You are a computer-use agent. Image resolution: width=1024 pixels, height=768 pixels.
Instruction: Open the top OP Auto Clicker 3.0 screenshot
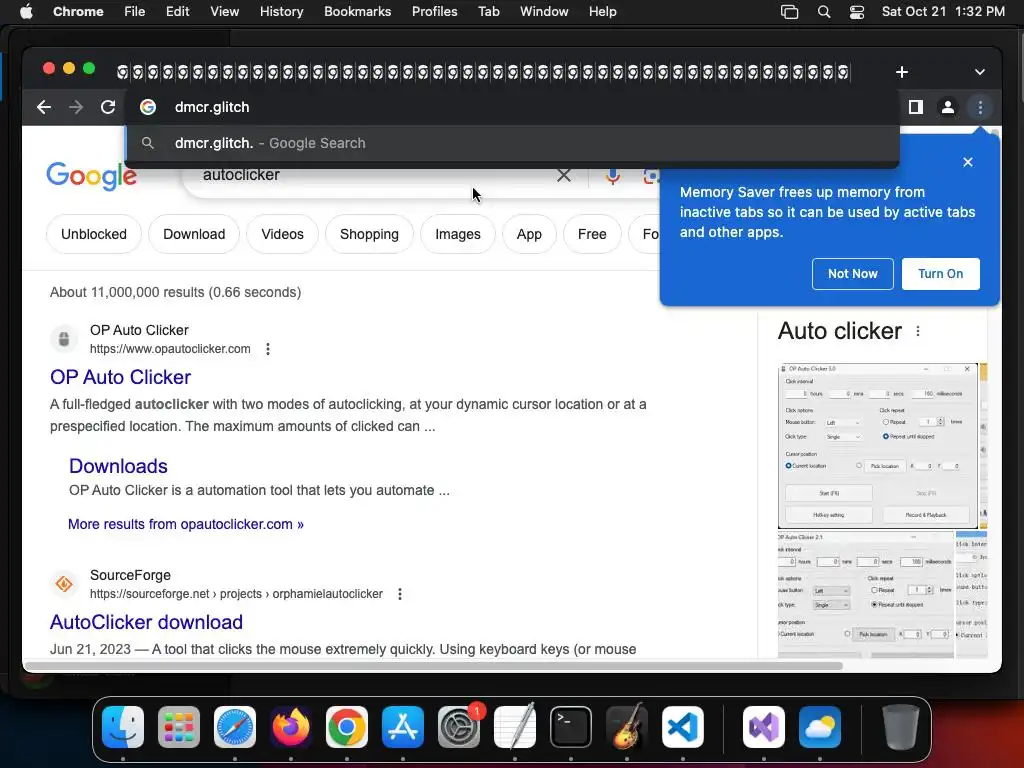[878, 446]
